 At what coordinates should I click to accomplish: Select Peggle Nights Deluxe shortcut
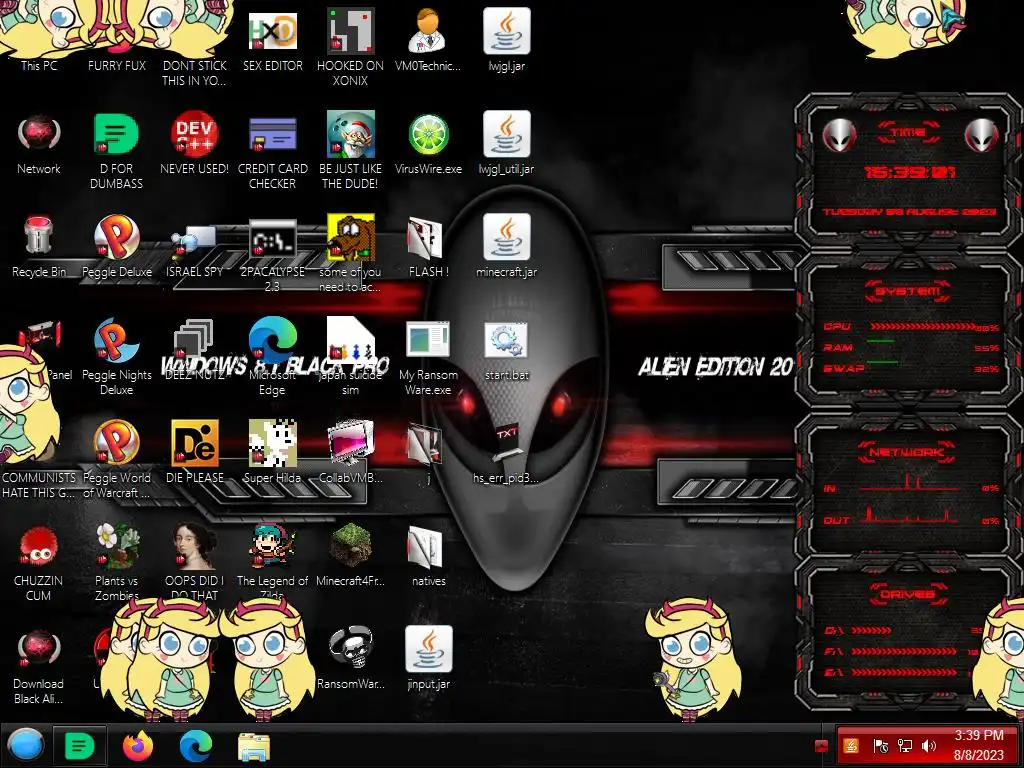[x=116, y=357]
